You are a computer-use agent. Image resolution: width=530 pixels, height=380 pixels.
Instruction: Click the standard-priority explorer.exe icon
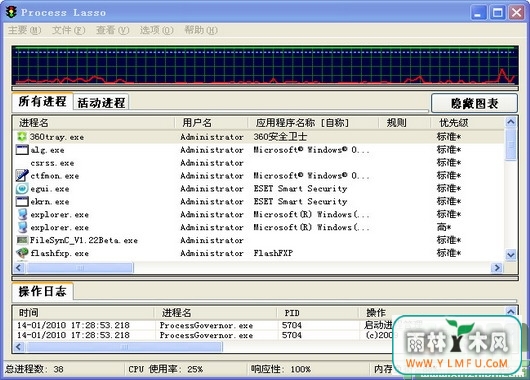(x=22, y=214)
